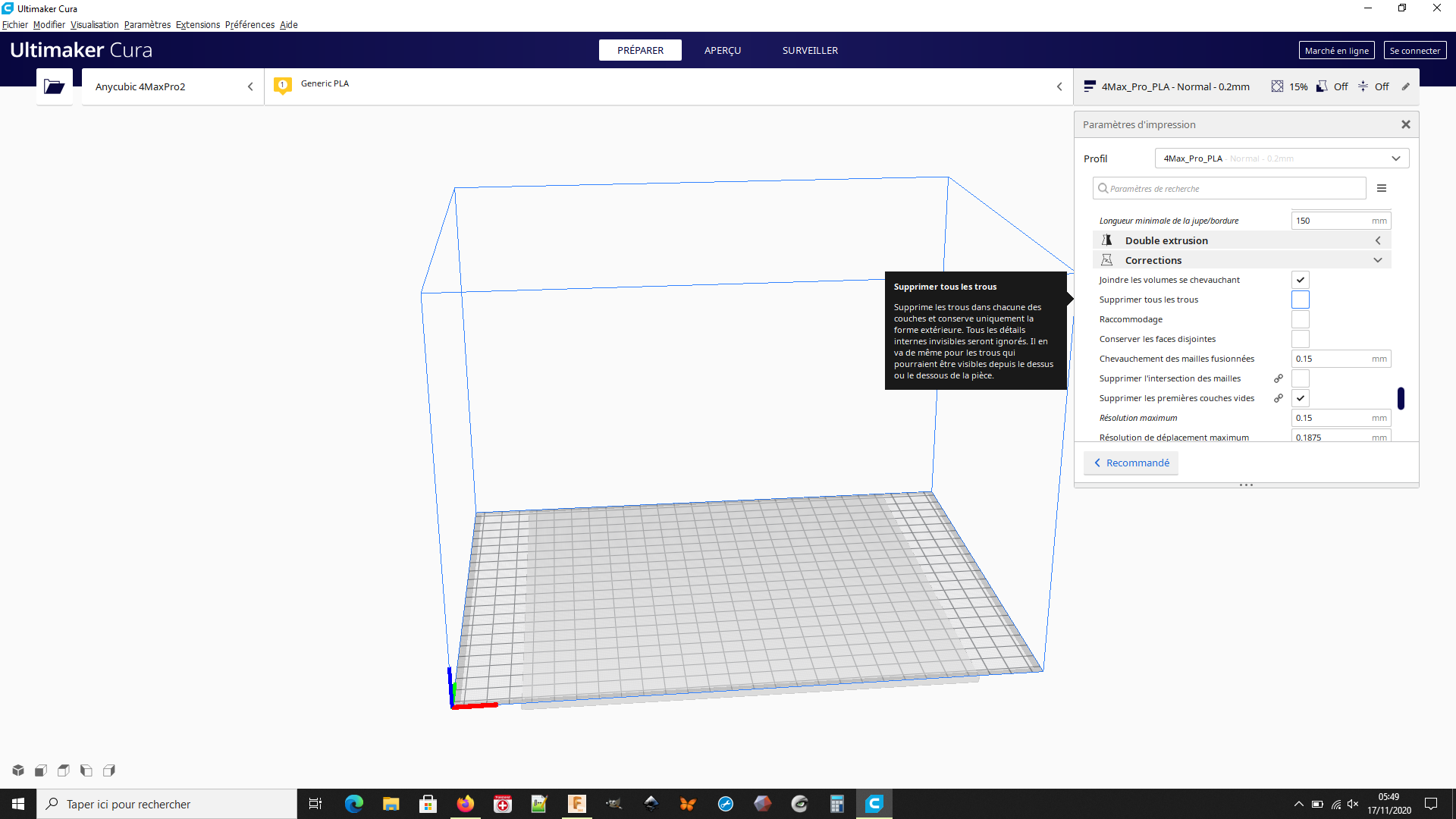Viewport: 1456px width, 819px height.
Task: Click the Se connecter button
Action: 1414,50
